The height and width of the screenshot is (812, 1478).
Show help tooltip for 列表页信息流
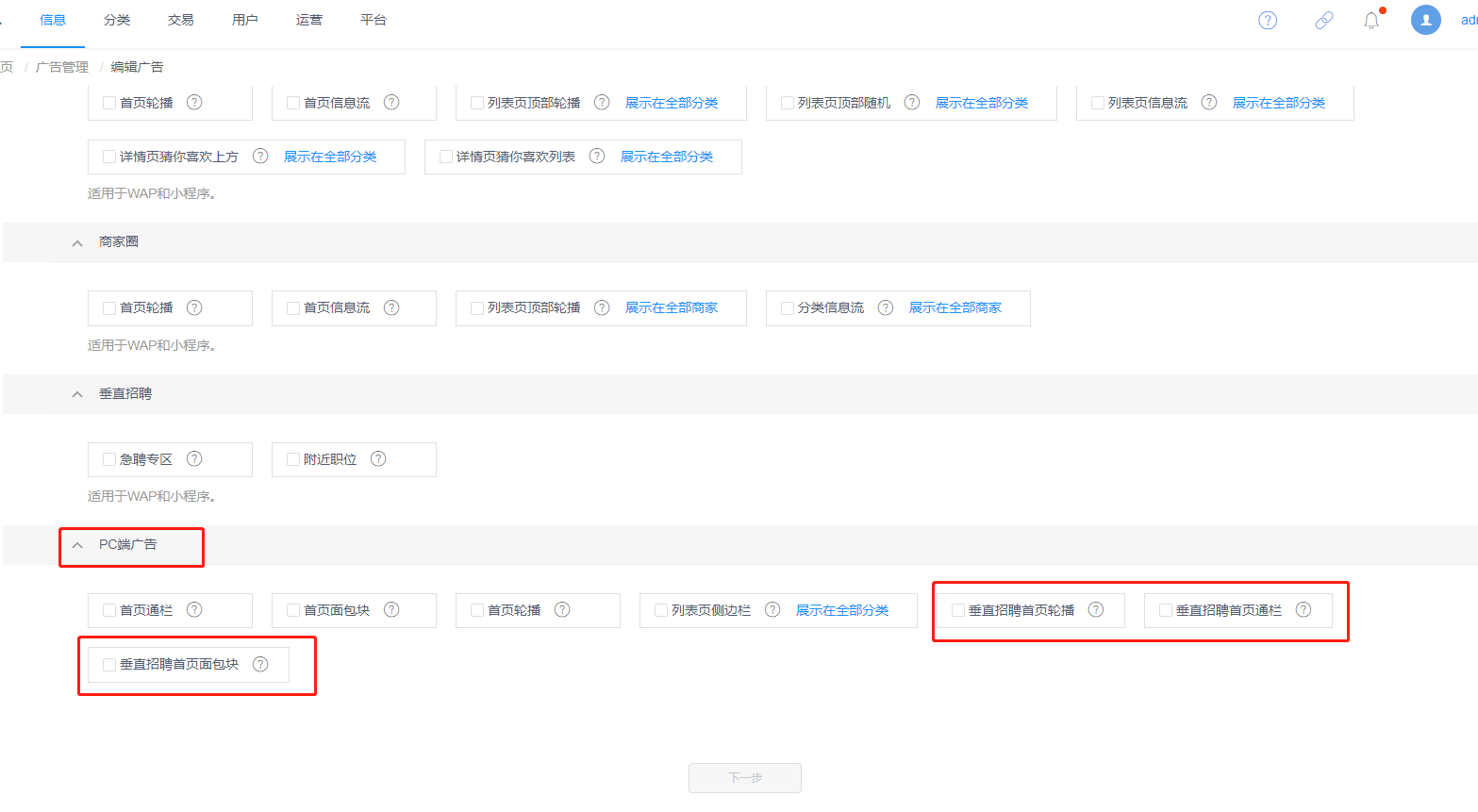tap(1209, 103)
